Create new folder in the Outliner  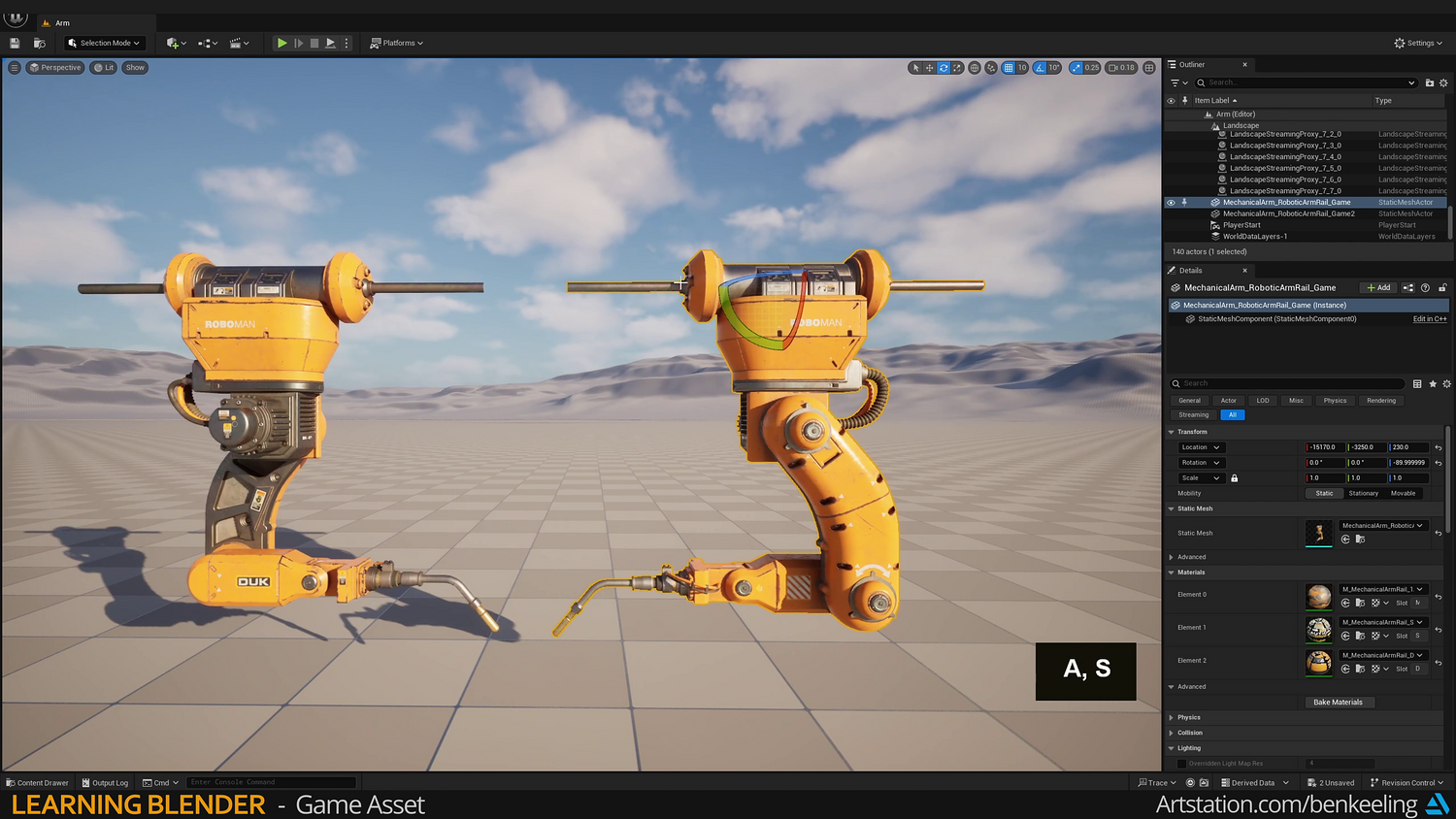point(1430,82)
